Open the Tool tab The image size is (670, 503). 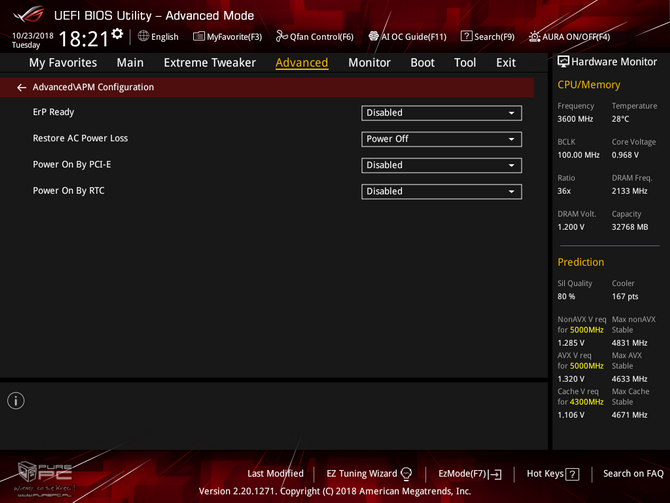coord(465,63)
